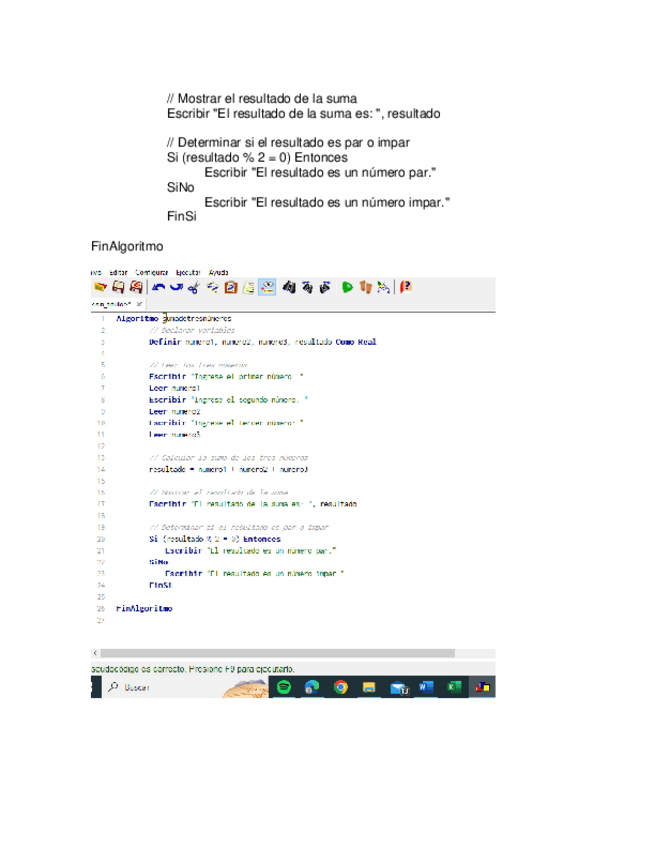
Task: Toggle the highlighted toolbar button
Action: click(x=267, y=287)
